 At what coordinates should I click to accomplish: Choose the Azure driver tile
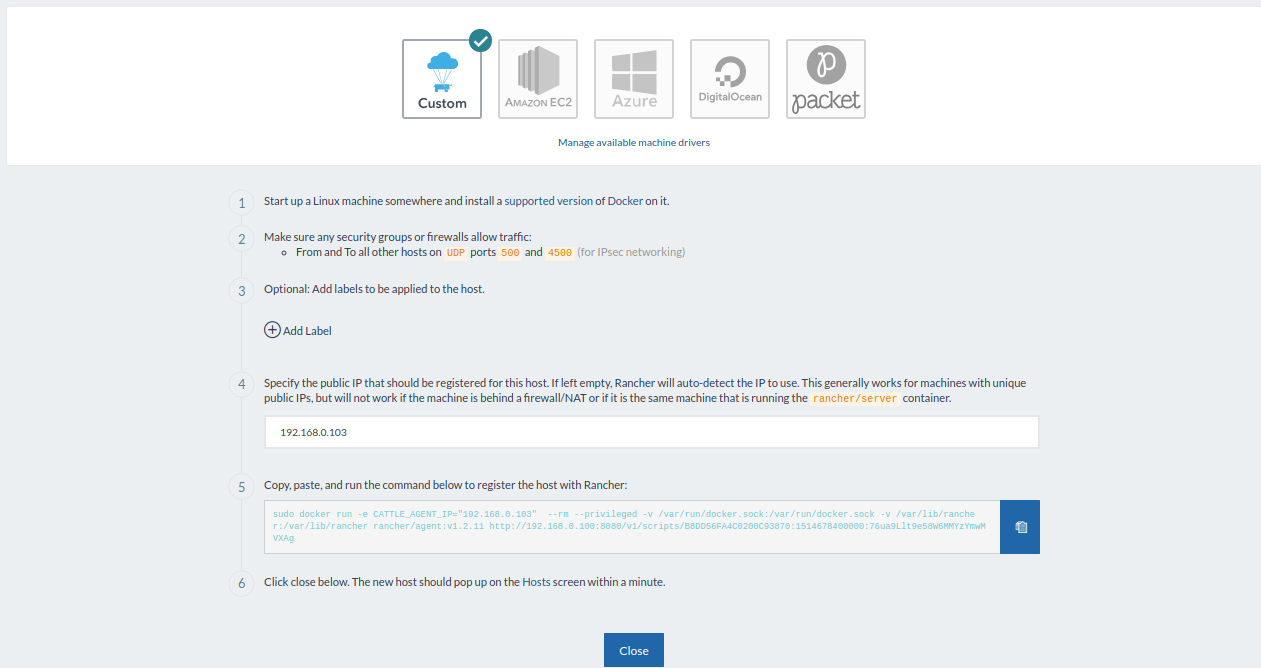pos(634,79)
